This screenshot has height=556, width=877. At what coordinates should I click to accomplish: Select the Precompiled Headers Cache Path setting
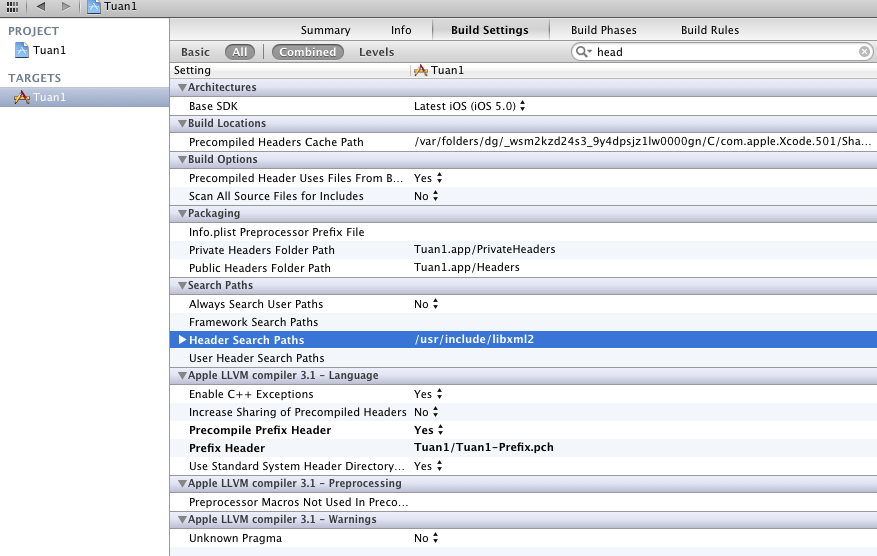[276, 142]
